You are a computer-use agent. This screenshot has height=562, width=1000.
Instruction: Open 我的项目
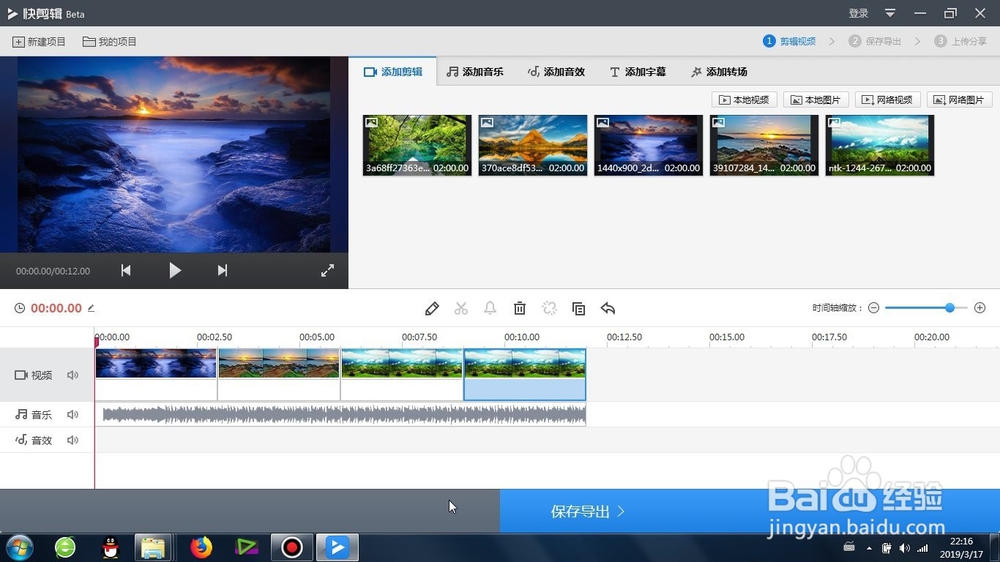[110, 41]
